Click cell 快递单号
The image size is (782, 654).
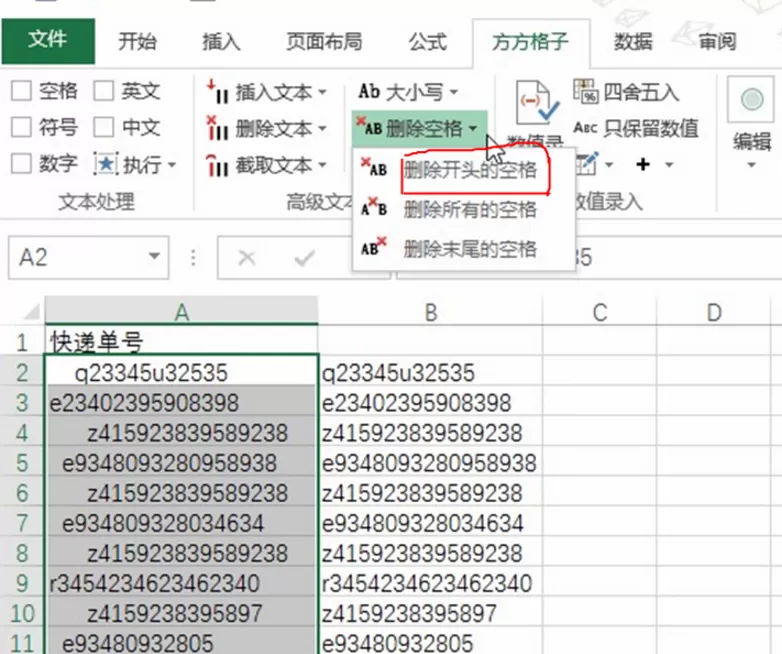click(x=181, y=342)
